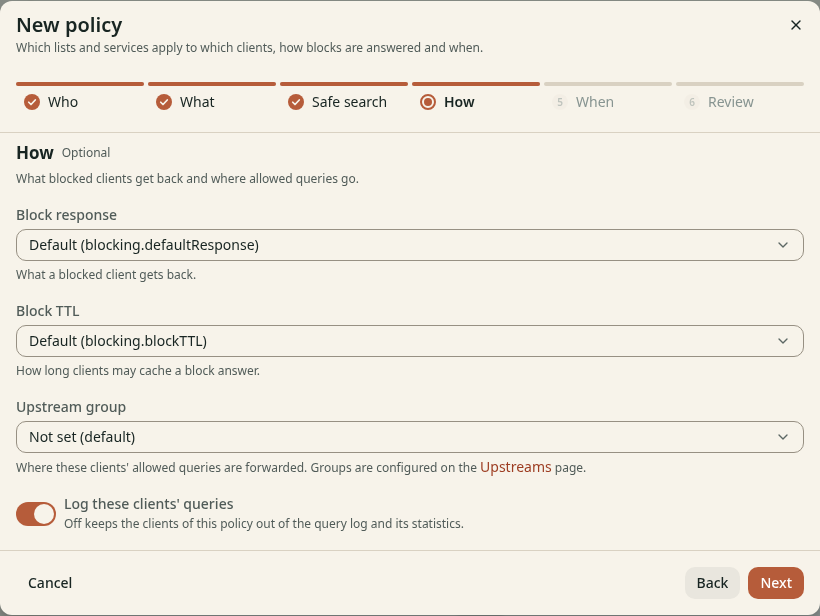Click the Who step checkmark icon
Image resolution: width=820 pixels, height=616 pixels.
pos(32,102)
